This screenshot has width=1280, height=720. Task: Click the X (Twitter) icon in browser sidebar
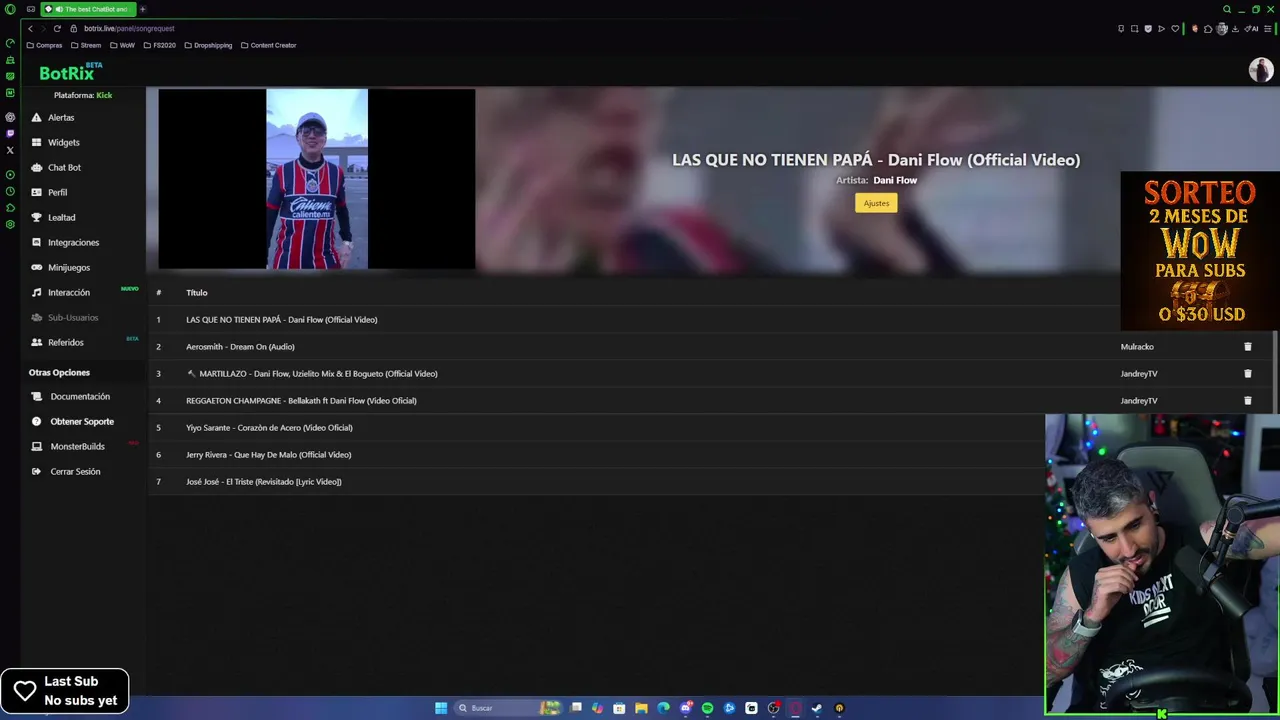point(10,150)
